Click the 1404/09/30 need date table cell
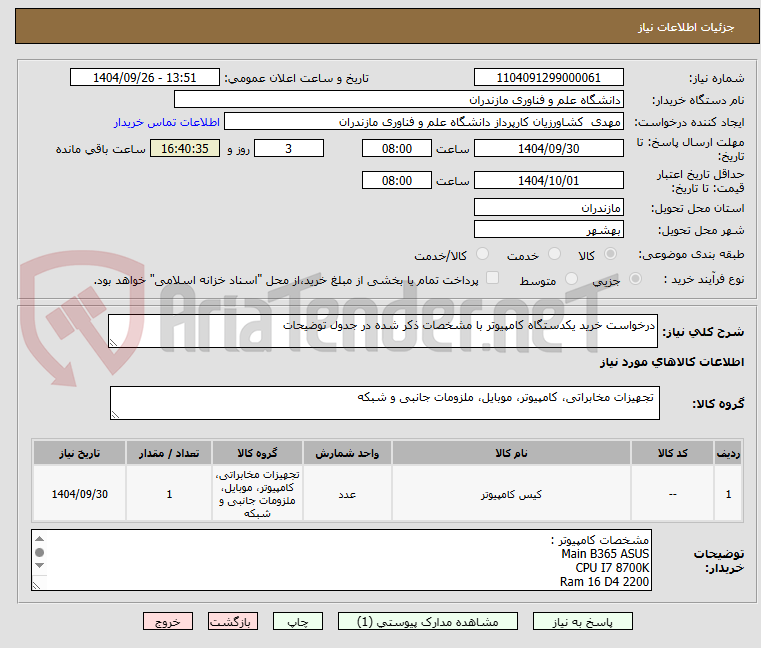This screenshot has width=761, height=648. [80, 494]
